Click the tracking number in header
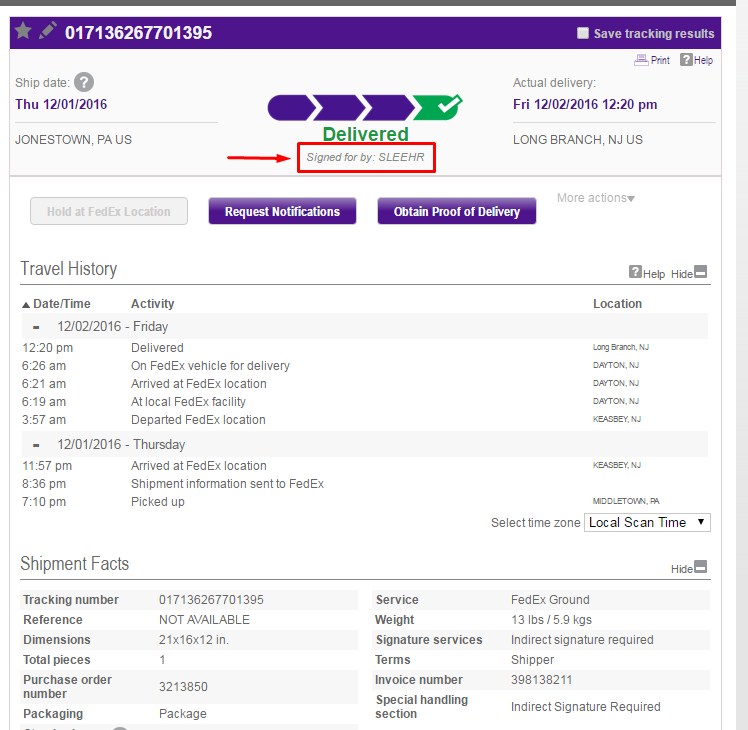Viewport: 748px width, 730px height. pos(138,33)
